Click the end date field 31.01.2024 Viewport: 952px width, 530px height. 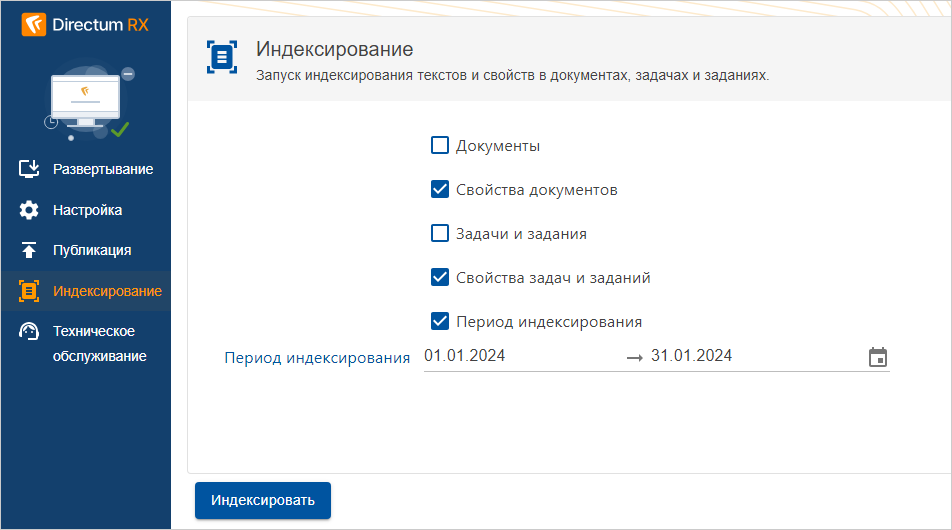[x=691, y=356]
